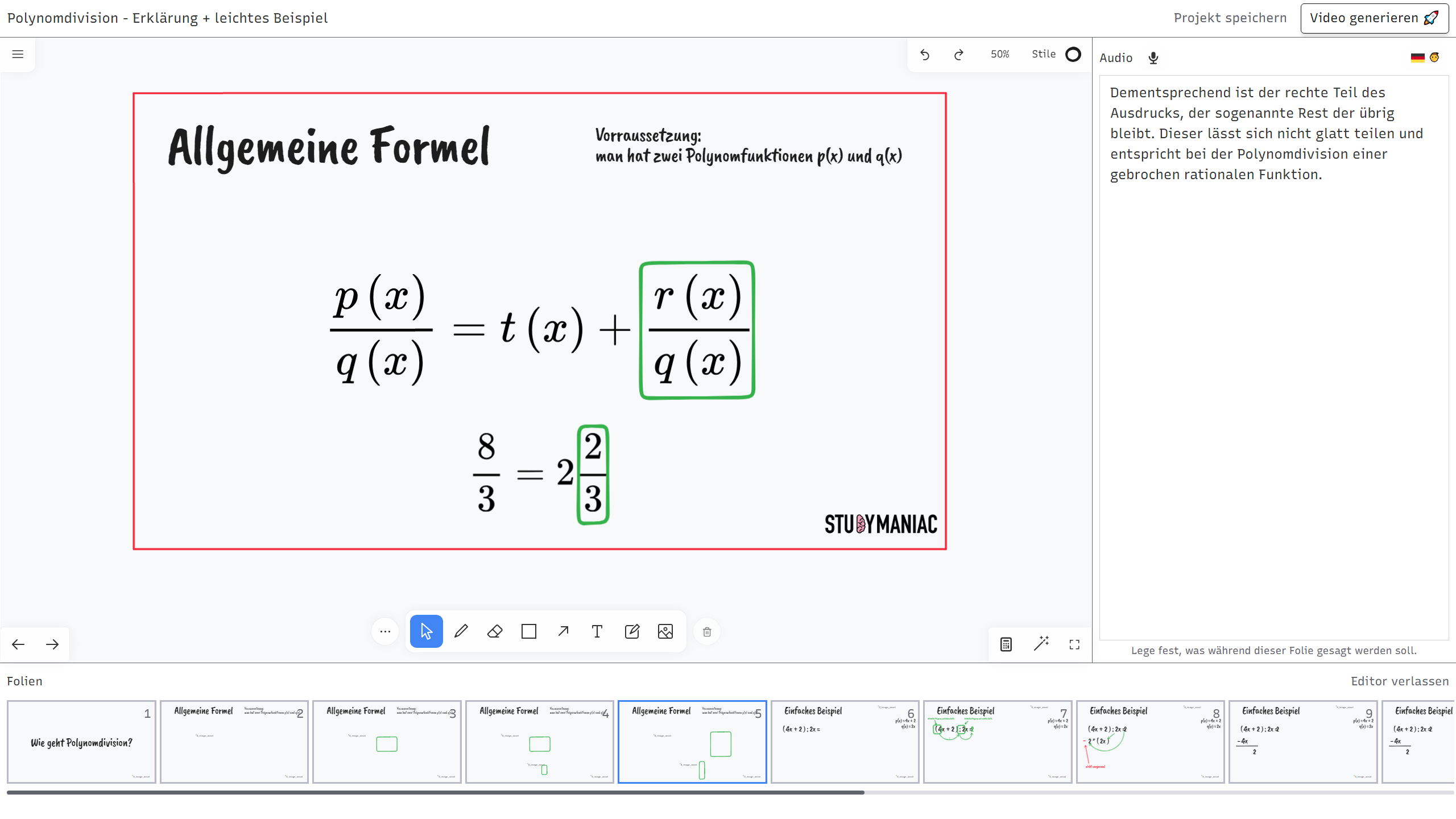Go to the previous slide arrow
This screenshot has height=819, width=1456.
[18, 644]
